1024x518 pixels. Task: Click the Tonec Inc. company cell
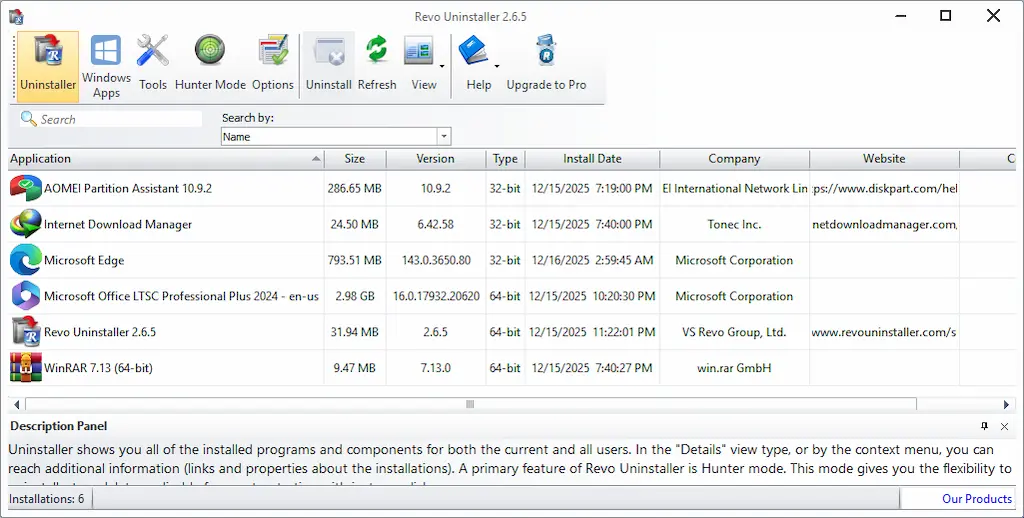(x=734, y=224)
